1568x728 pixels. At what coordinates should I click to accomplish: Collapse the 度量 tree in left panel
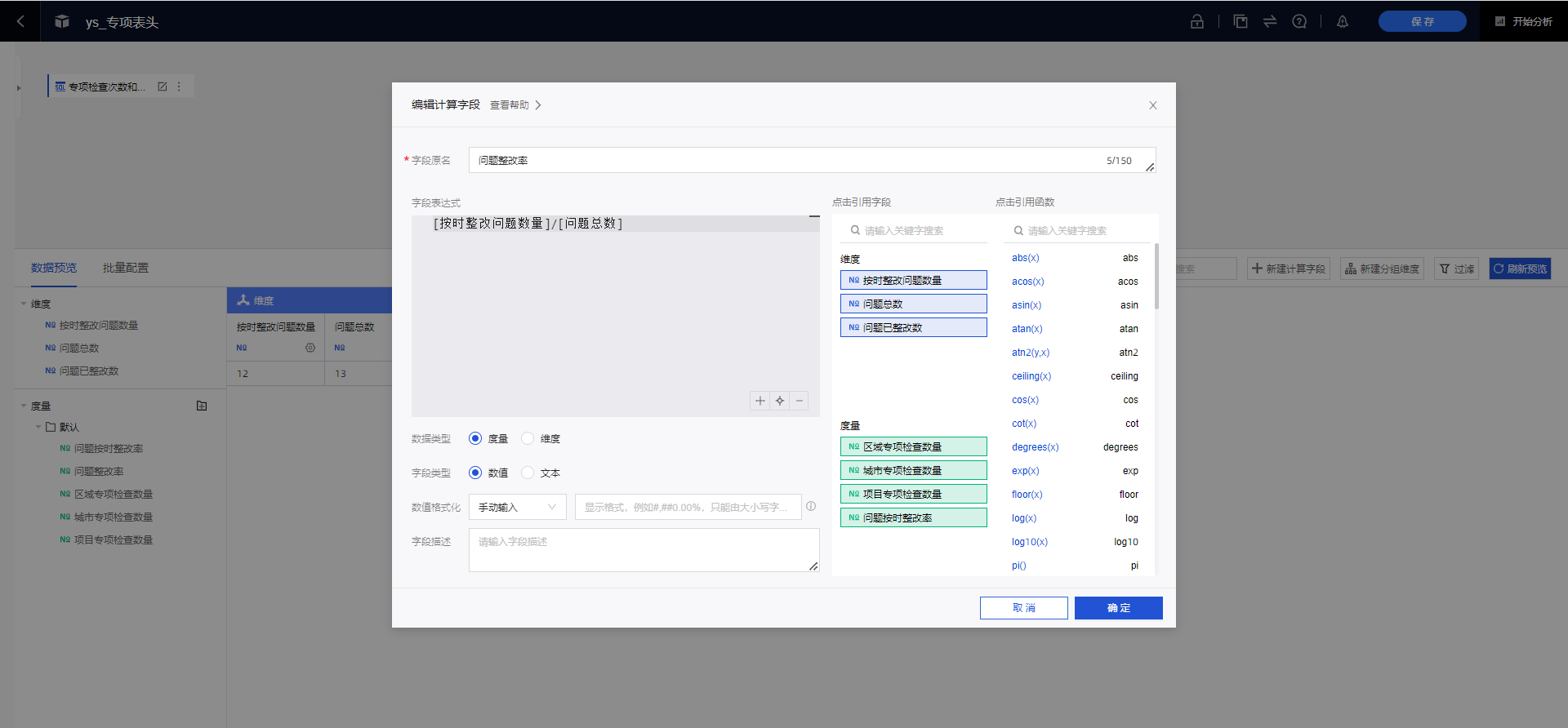tap(24, 406)
